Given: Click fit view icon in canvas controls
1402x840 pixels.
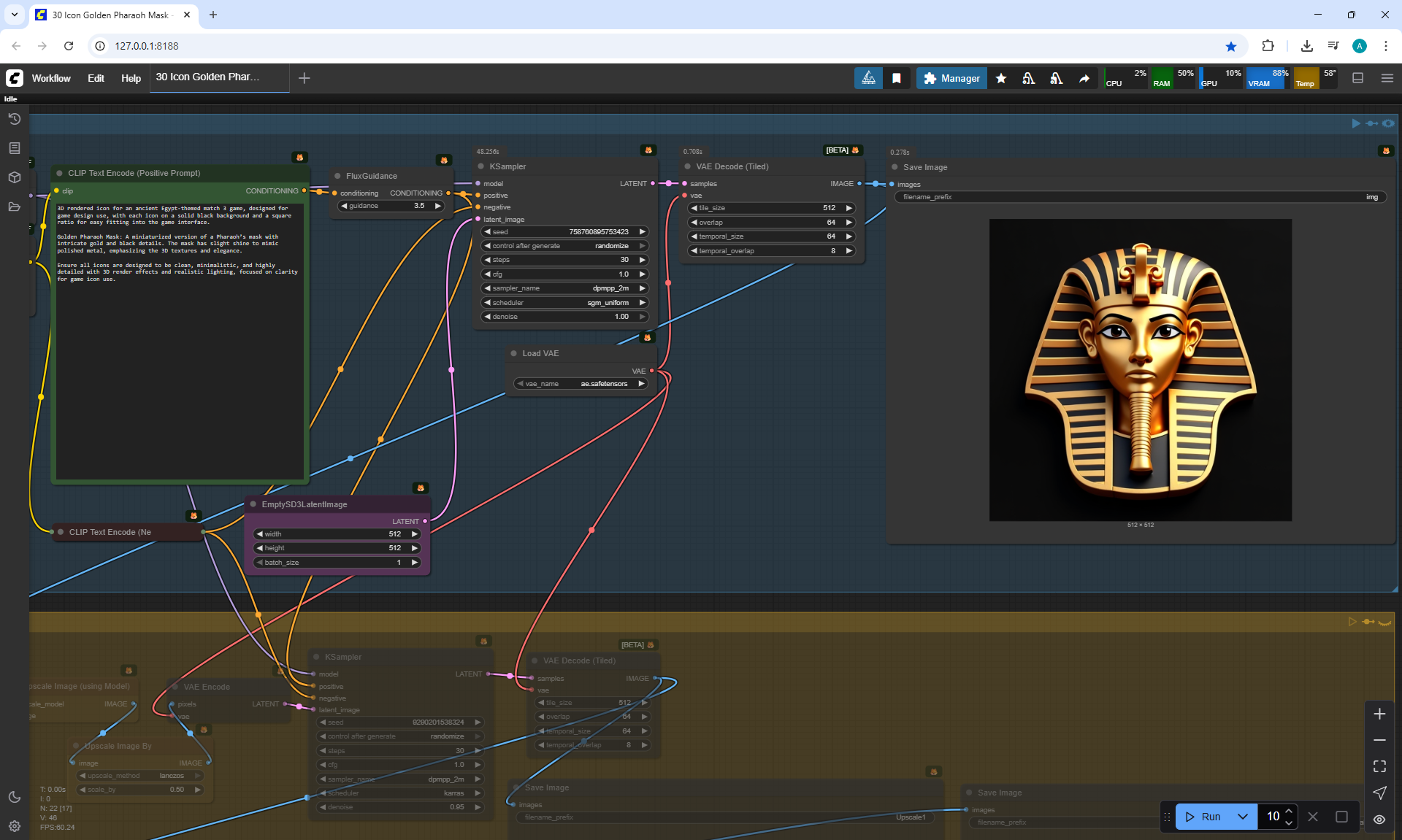Looking at the screenshot, I should click(x=1379, y=766).
